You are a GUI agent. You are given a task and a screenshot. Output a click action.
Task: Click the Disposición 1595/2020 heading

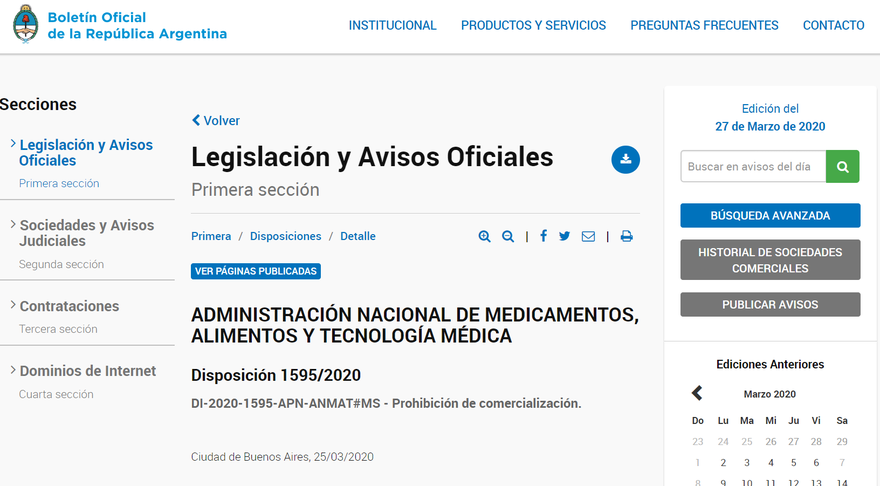pyautogui.click(x=276, y=375)
